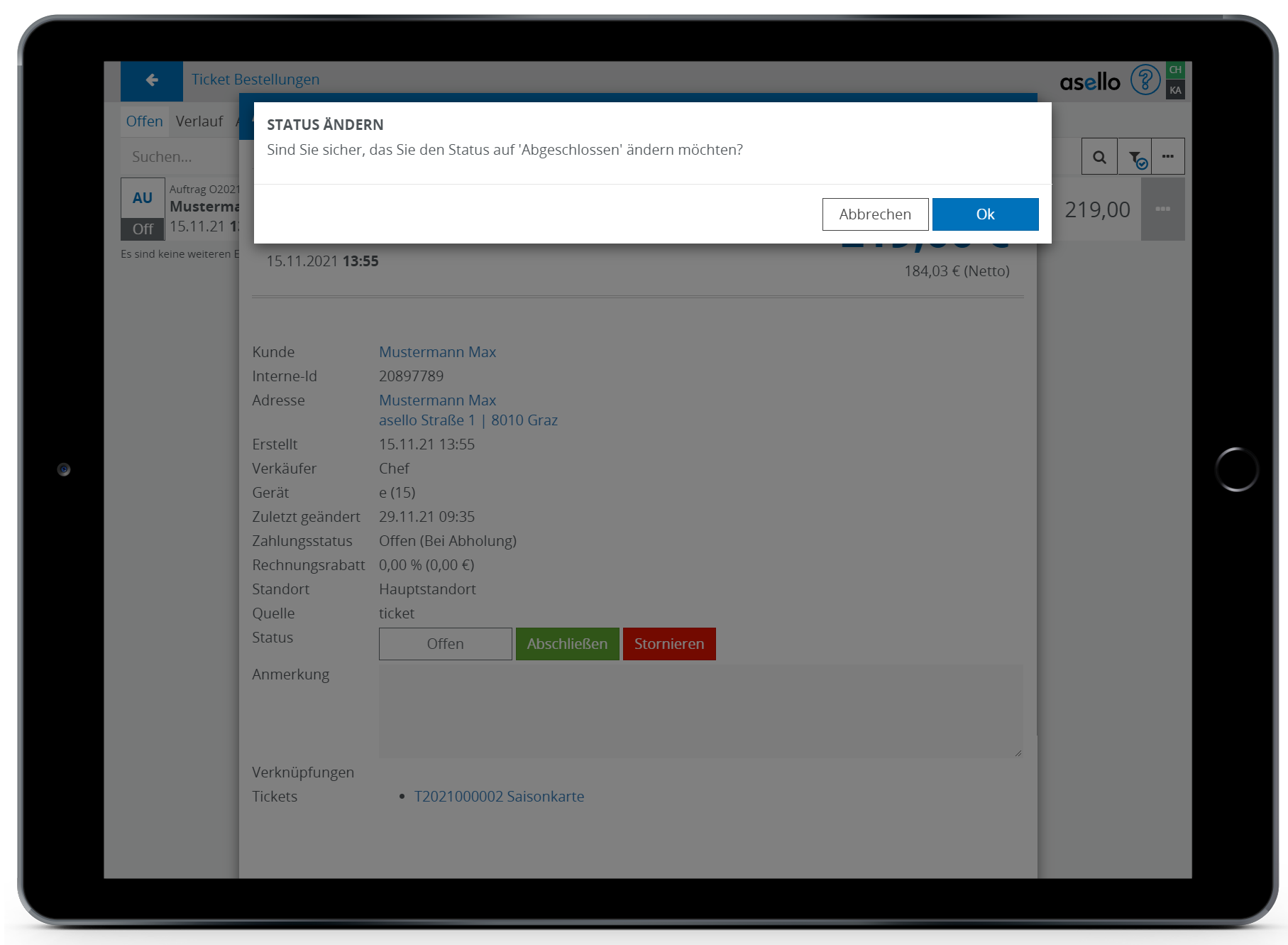Open the toolbar three-dots menu

pos(1167,157)
